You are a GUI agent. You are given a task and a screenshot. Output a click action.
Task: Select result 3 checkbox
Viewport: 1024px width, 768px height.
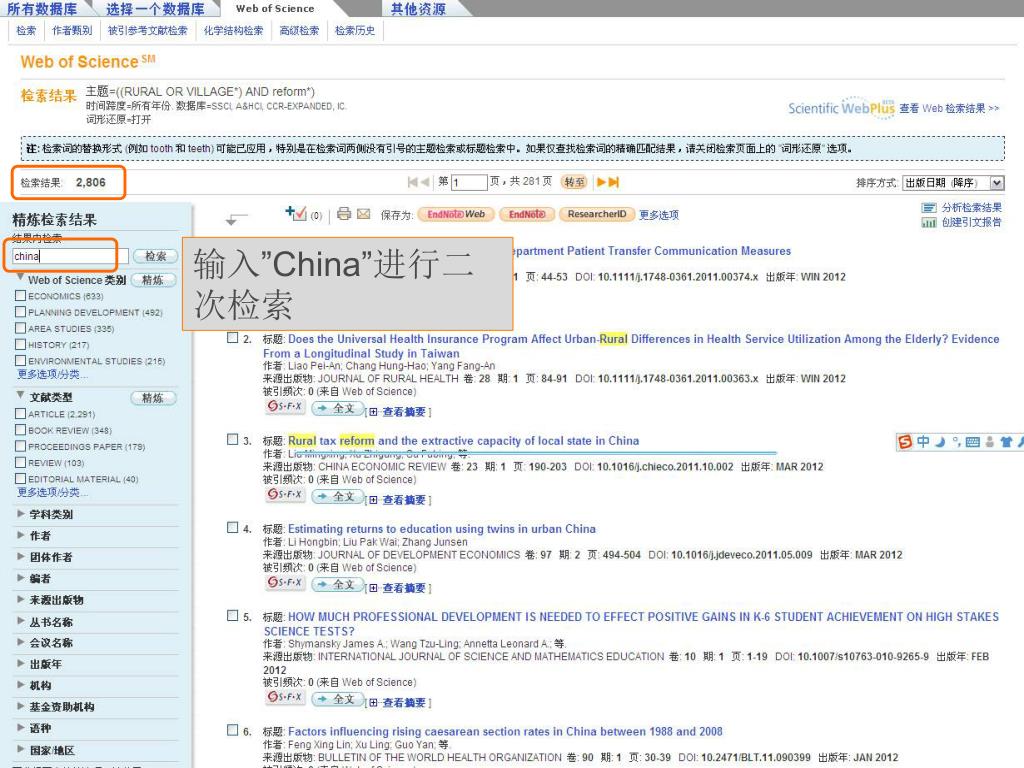tap(232, 440)
